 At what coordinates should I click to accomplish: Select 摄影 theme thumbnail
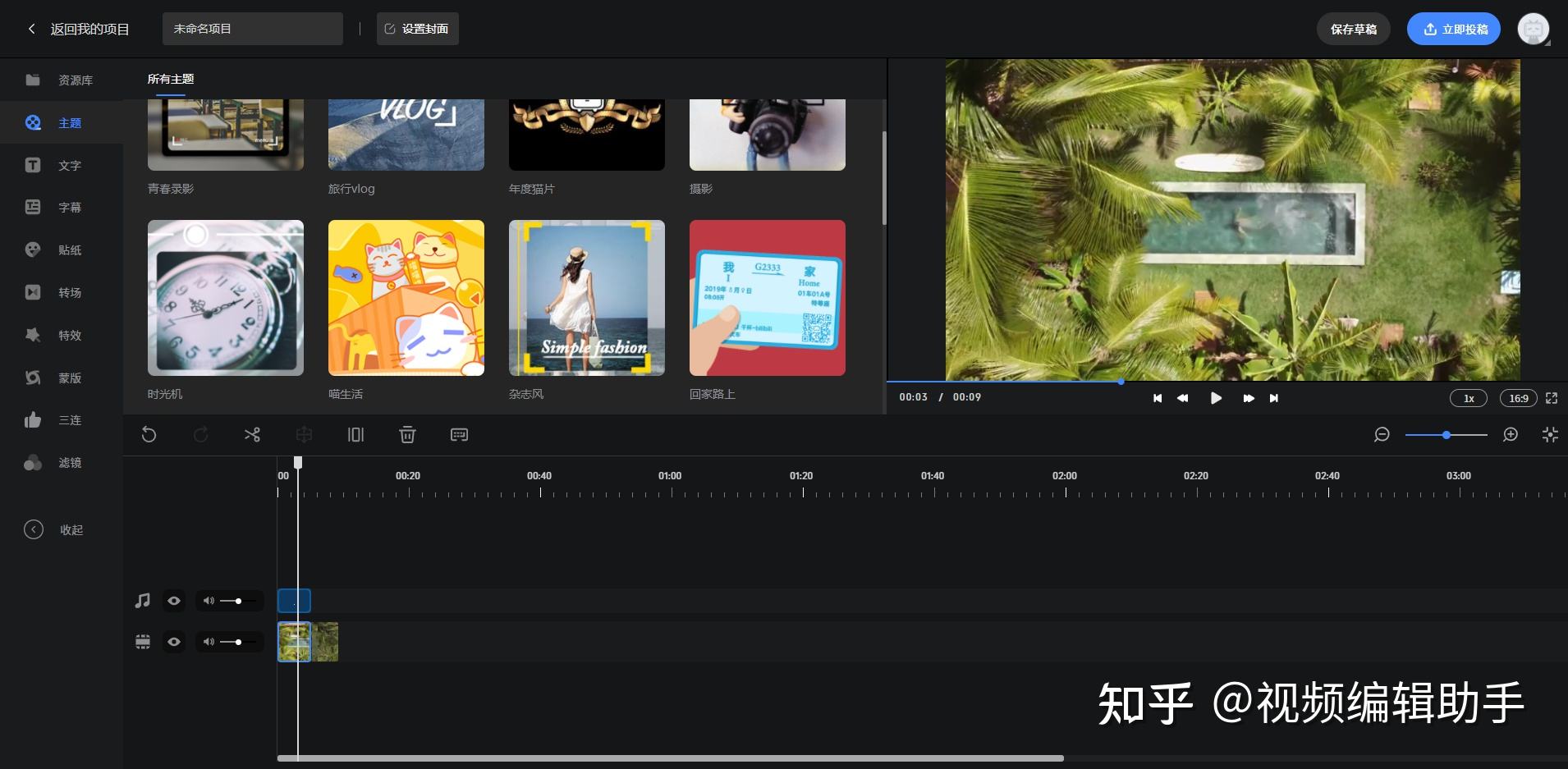pos(768,135)
